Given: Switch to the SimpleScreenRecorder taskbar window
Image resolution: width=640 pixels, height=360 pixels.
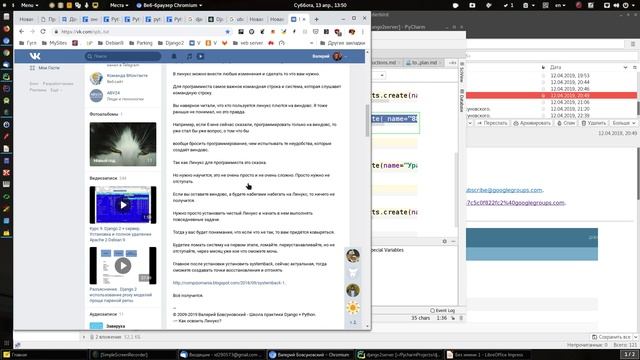Looking at the screenshot, I should 133,355.
